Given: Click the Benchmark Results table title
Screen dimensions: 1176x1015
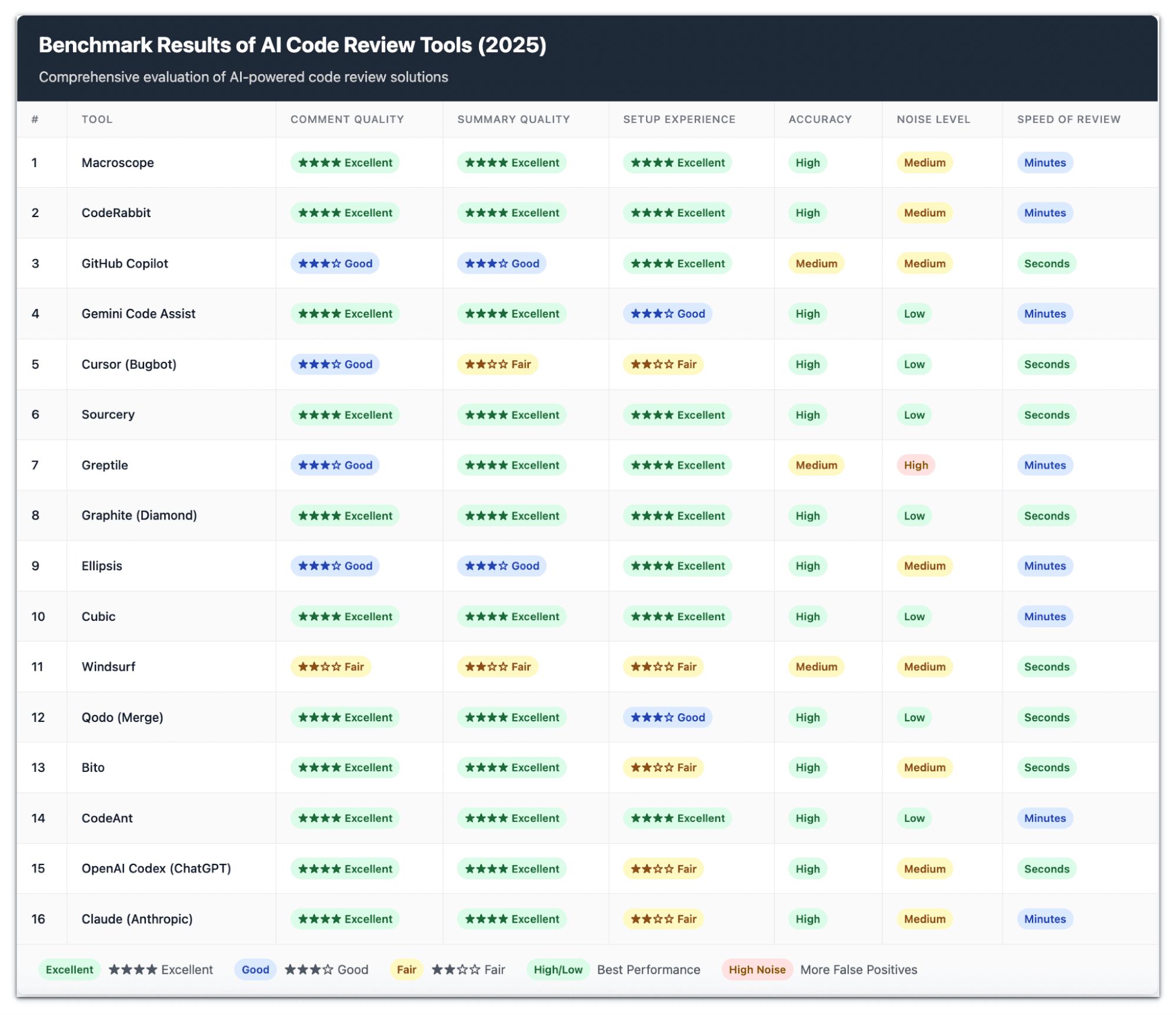Looking at the screenshot, I should pos(292,45).
